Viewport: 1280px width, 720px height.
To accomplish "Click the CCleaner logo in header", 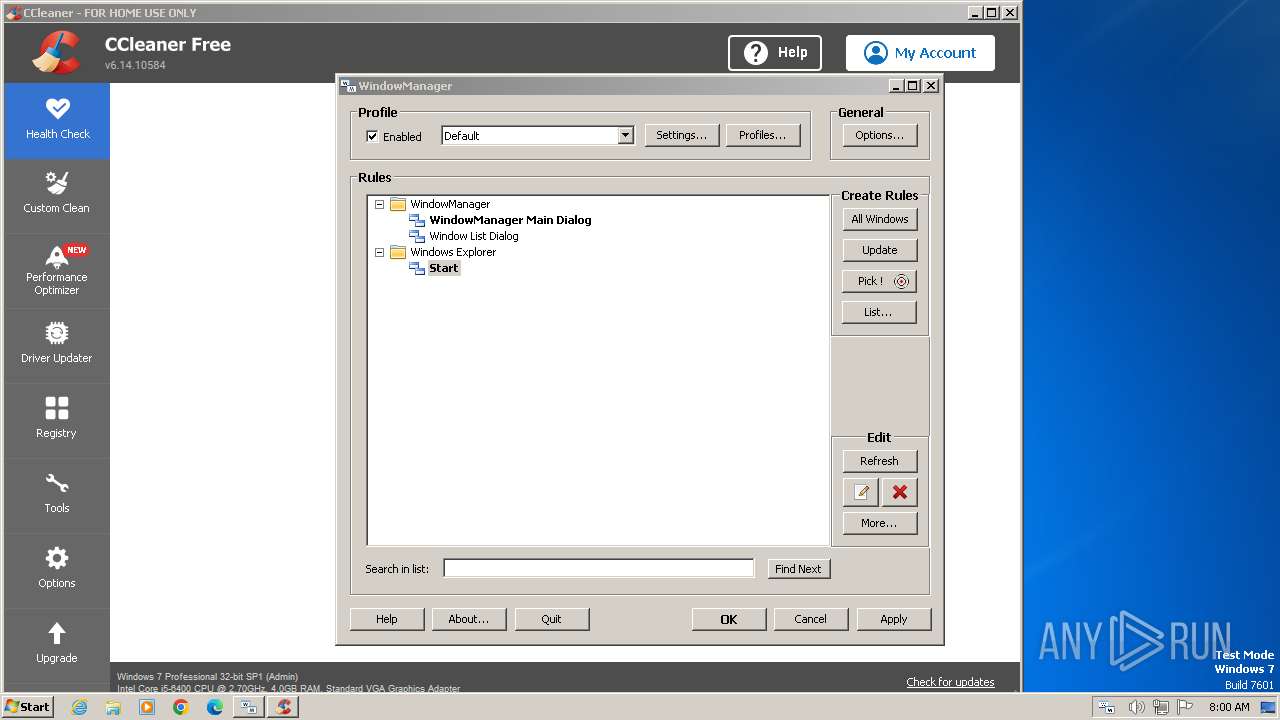I will (56, 53).
